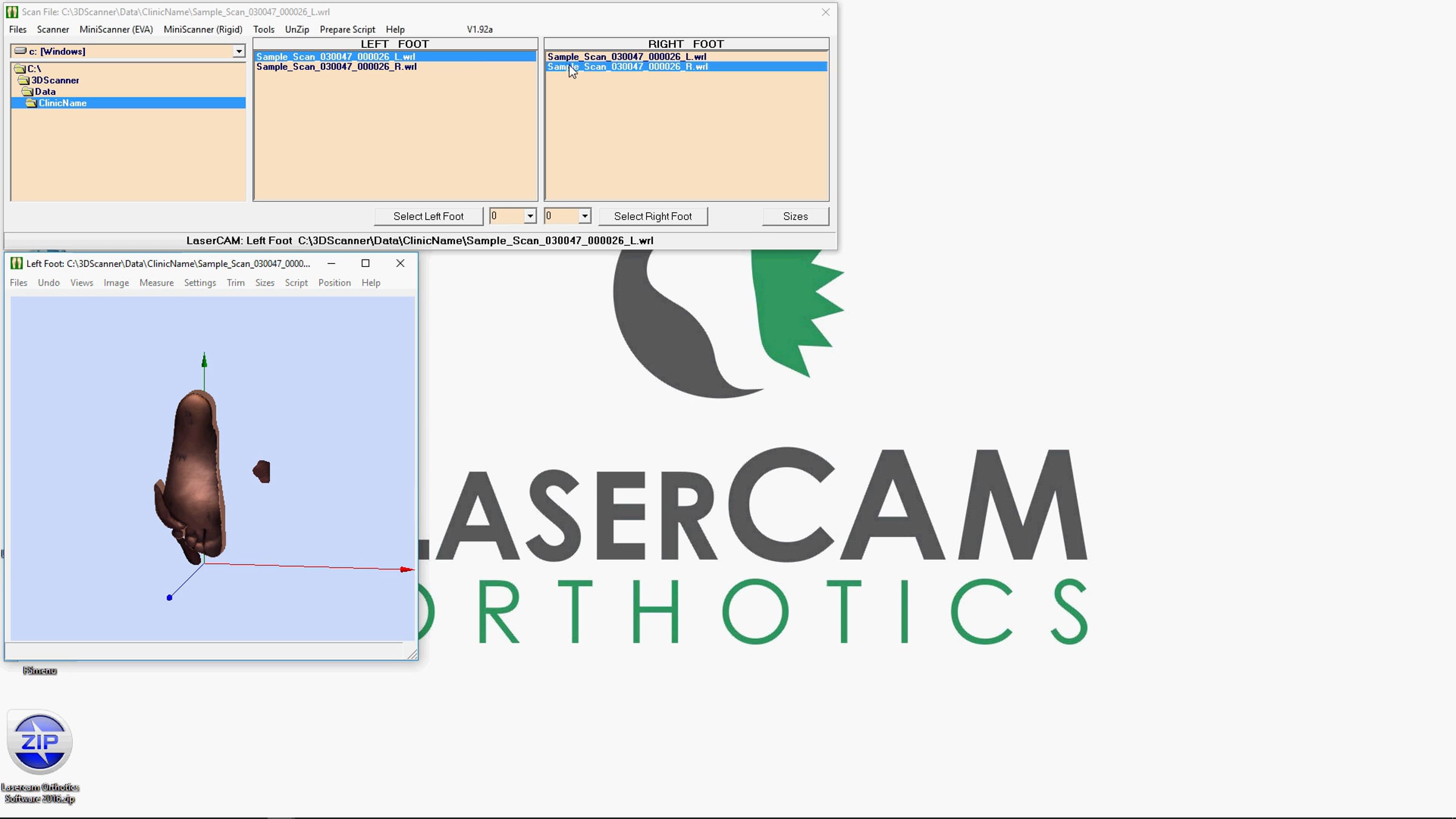Open the Prepare Script menu

(x=347, y=29)
